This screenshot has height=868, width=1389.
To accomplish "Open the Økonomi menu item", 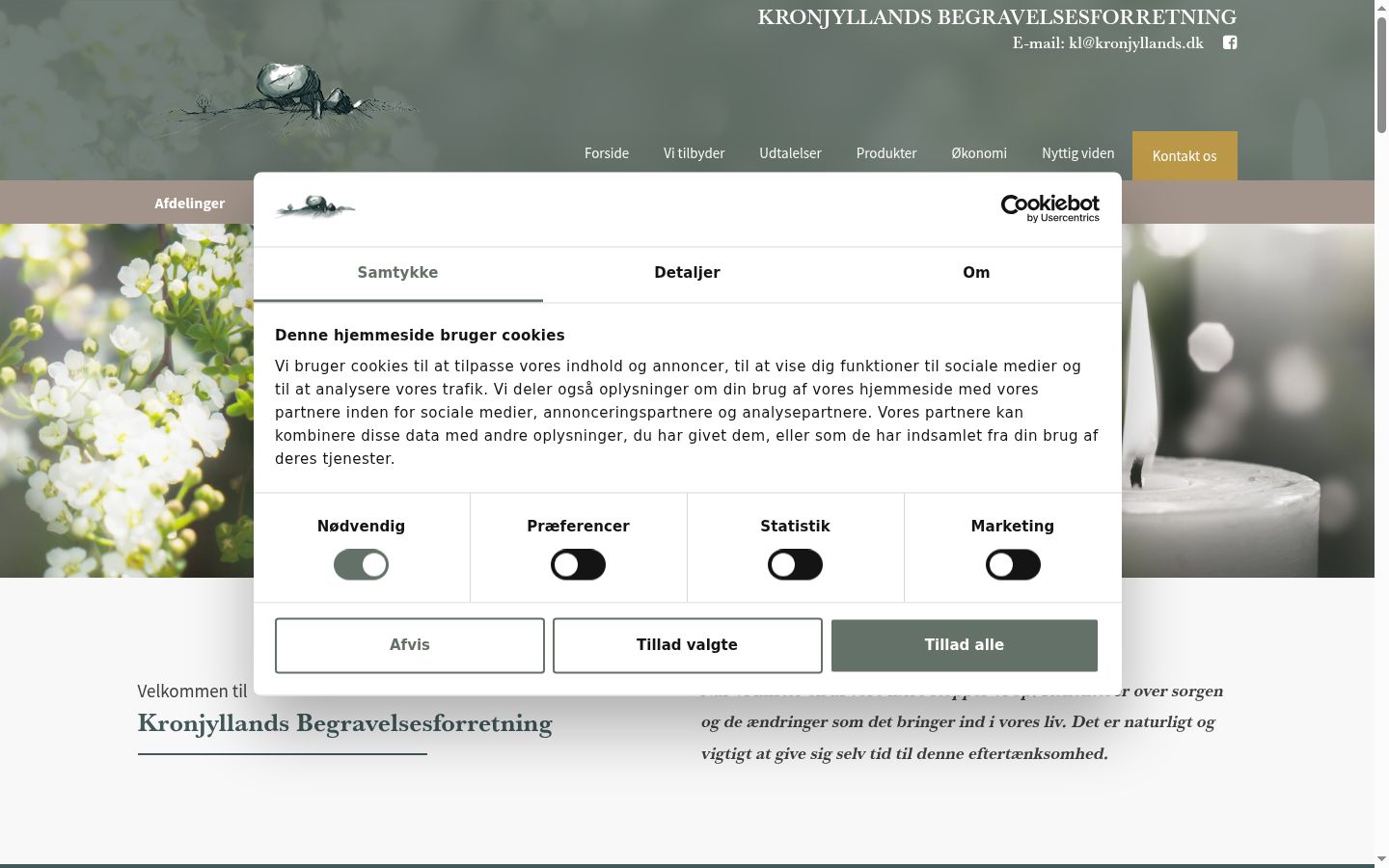I will [x=979, y=153].
